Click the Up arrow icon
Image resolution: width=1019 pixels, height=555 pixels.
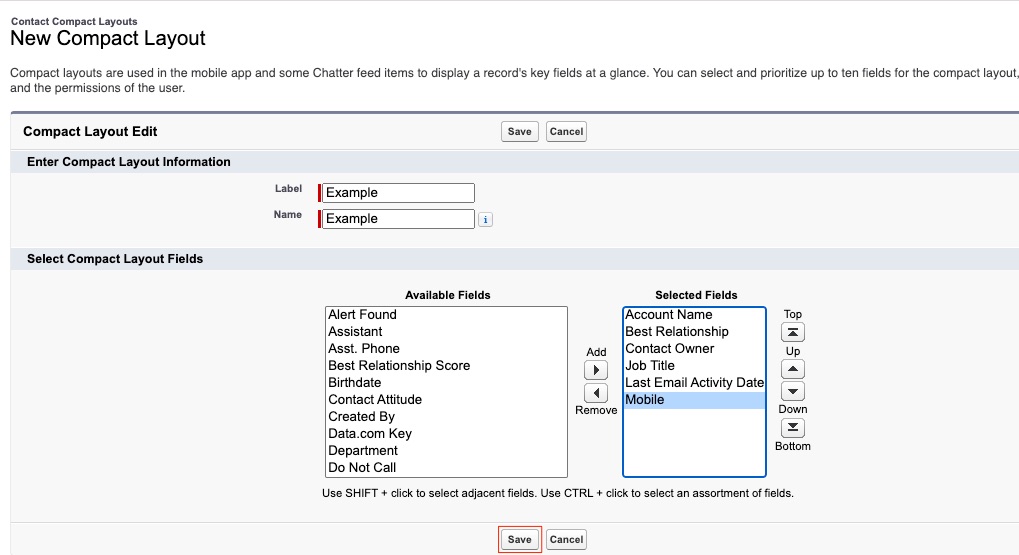coord(792,369)
